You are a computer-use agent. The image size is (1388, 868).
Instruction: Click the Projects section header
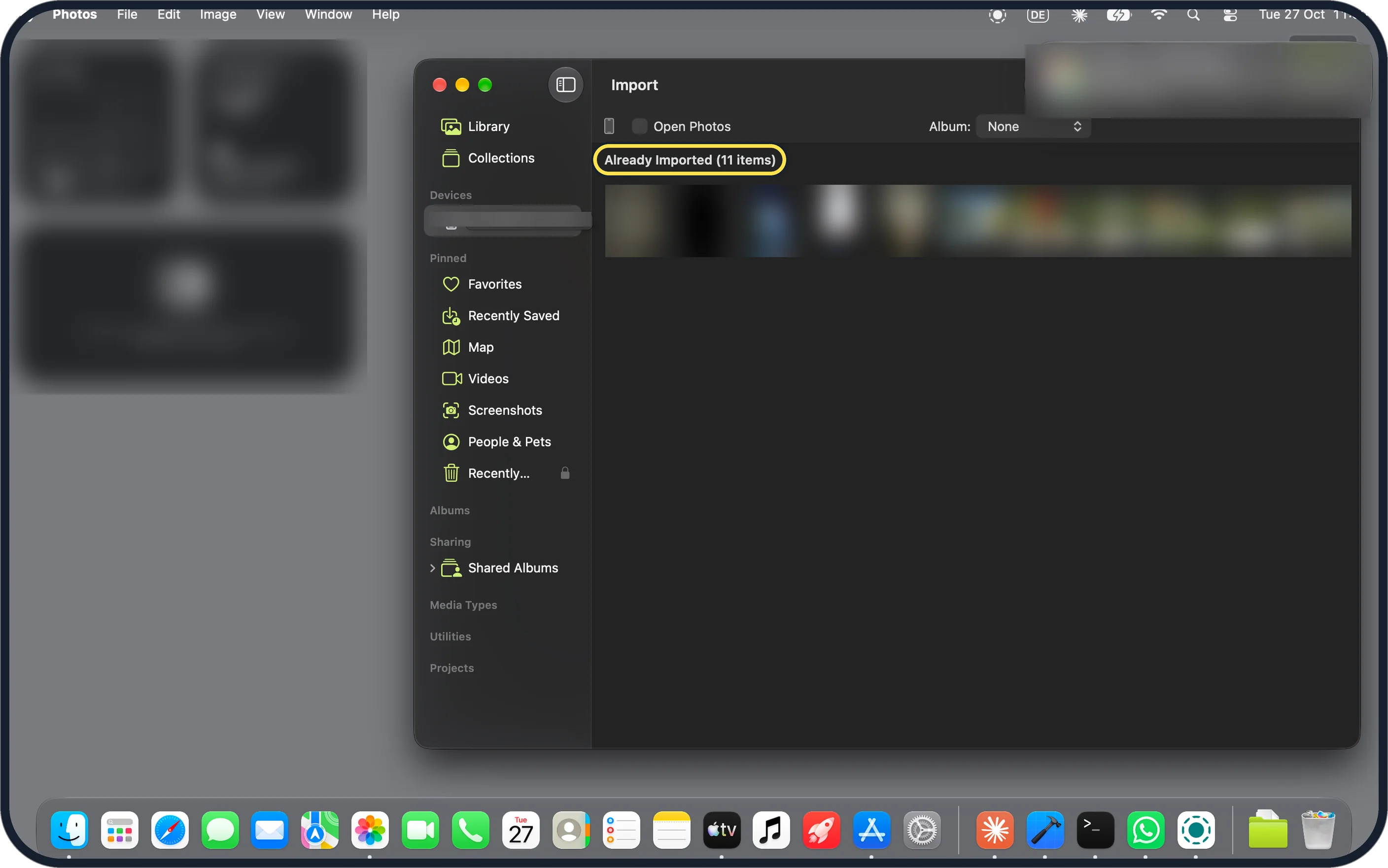[452, 668]
